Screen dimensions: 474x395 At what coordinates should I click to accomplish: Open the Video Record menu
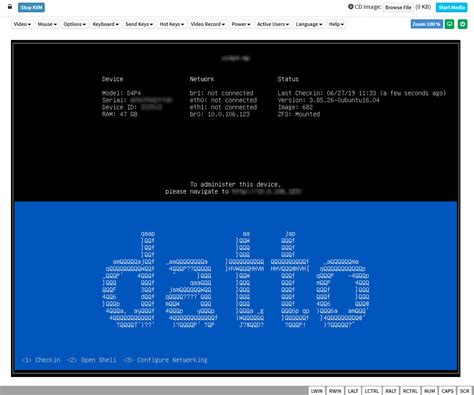(x=207, y=24)
